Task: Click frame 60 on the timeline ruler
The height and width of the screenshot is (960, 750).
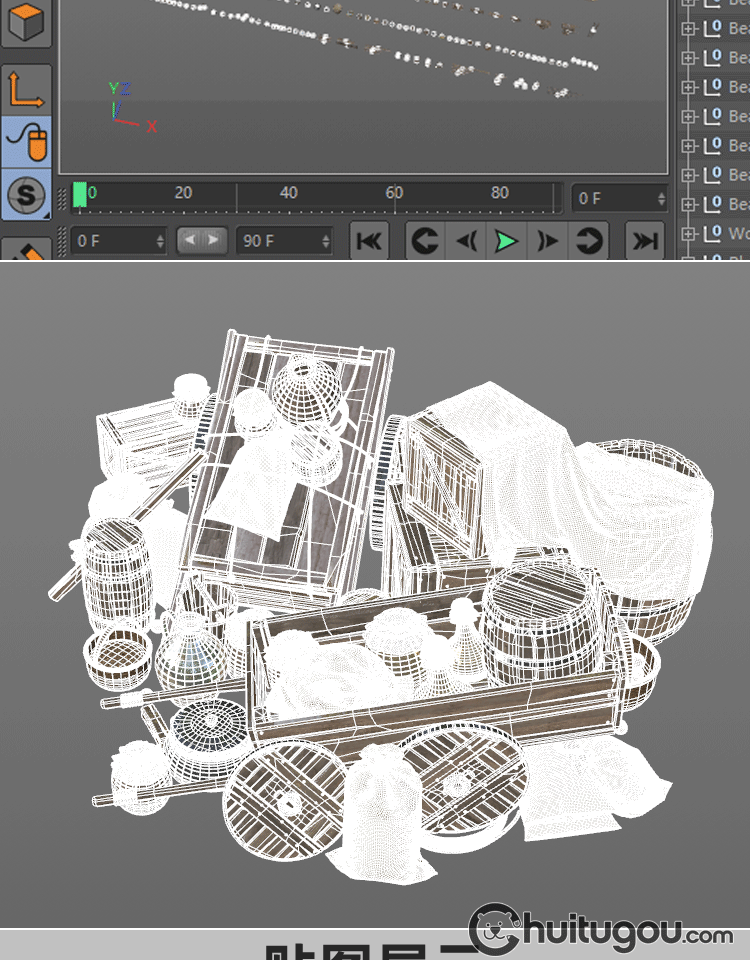Action: (394, 195)
